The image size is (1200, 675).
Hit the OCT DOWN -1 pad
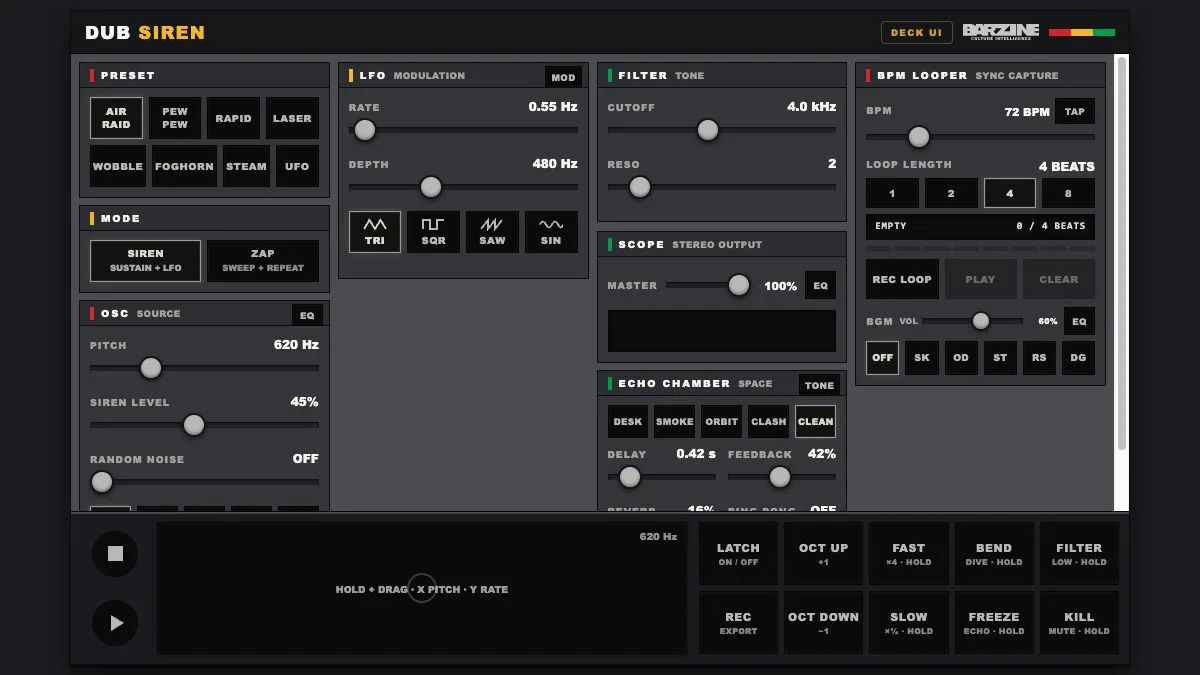tap(824, 623)
